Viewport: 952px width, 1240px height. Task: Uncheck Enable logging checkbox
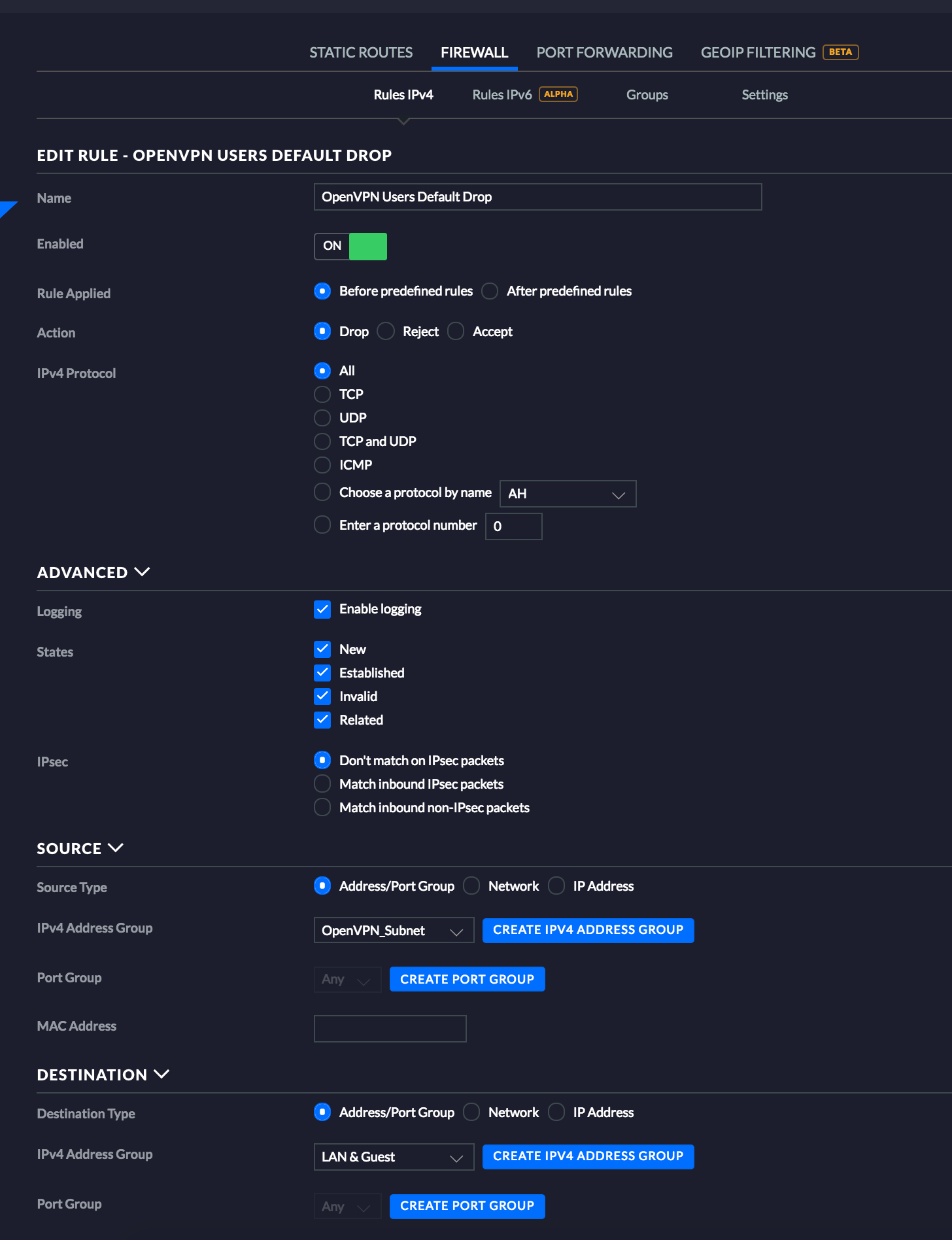coord(322,610)
